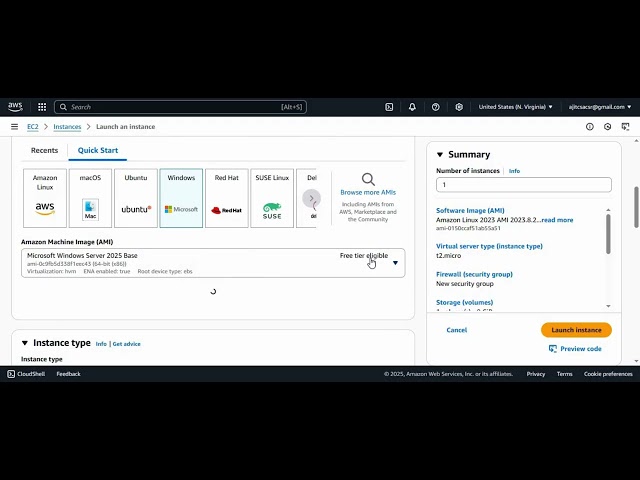This screenshot has height=480, width=640.
Task: Select the SUSE Linux AMI tile
Action: click(272, 198)
